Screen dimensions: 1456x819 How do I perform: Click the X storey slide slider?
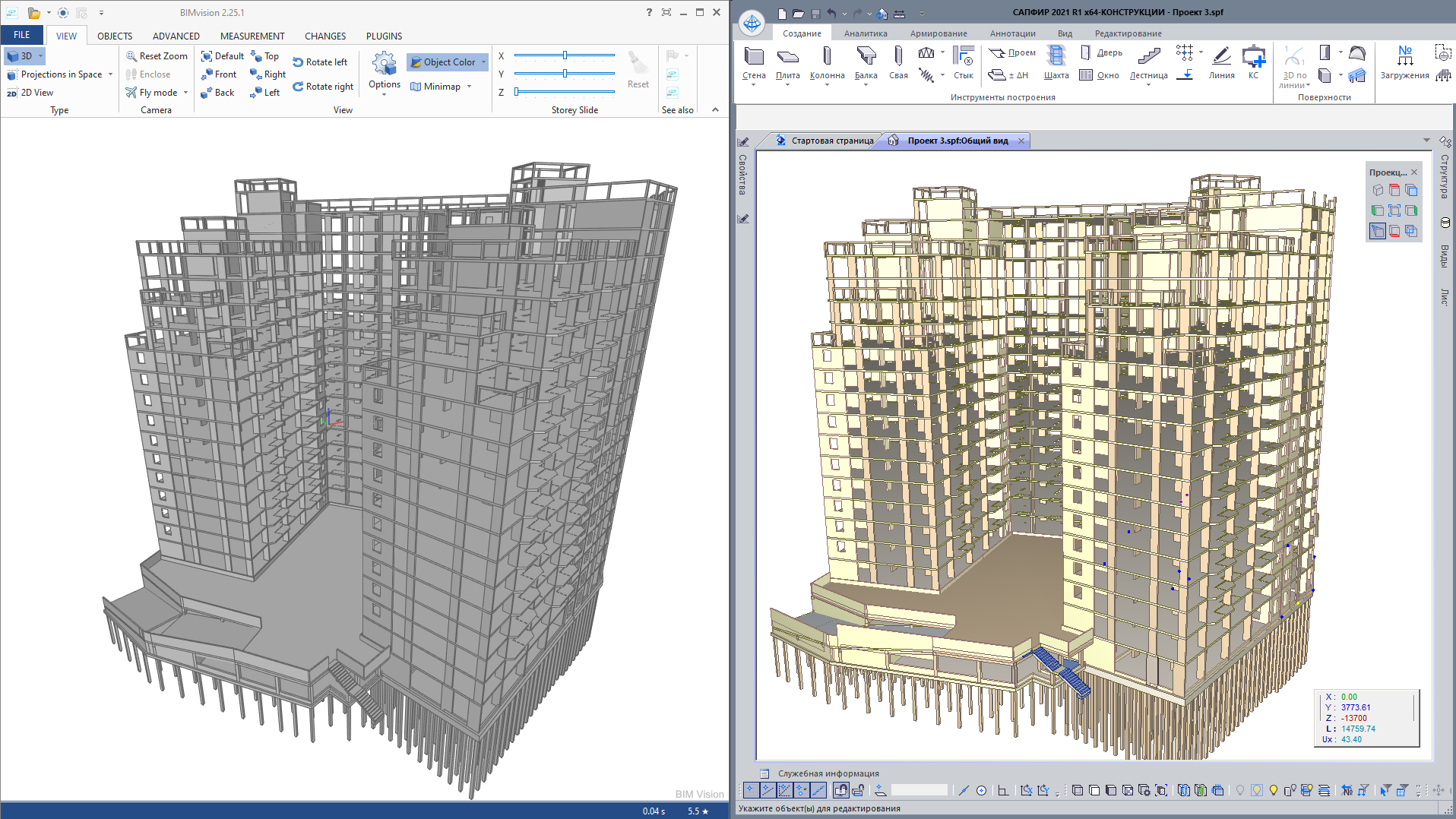point(565,55)
